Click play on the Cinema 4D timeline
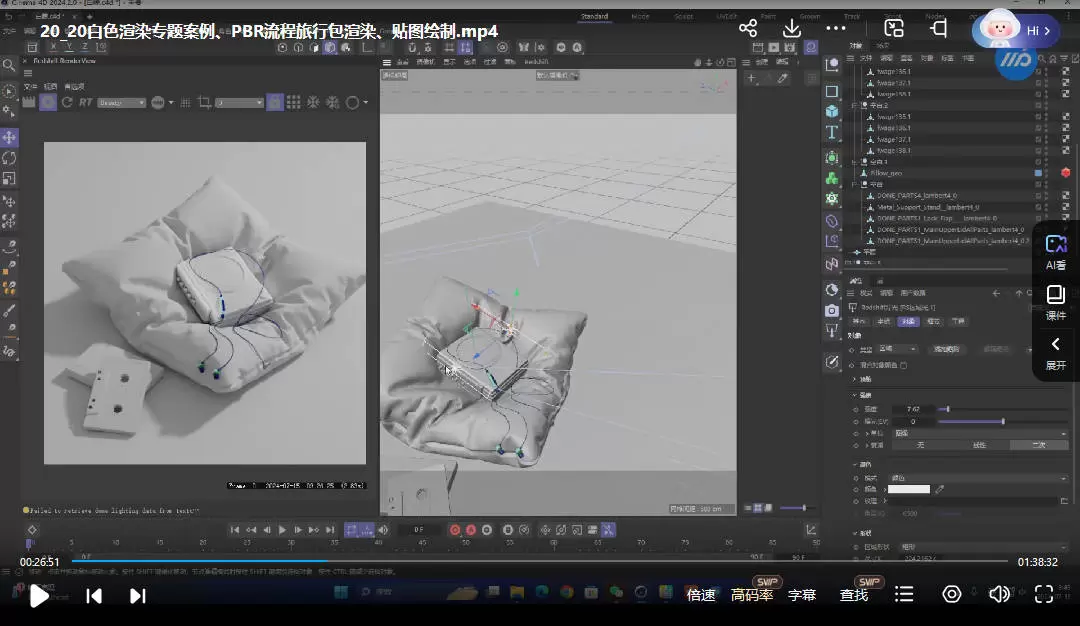 [282, 530]
